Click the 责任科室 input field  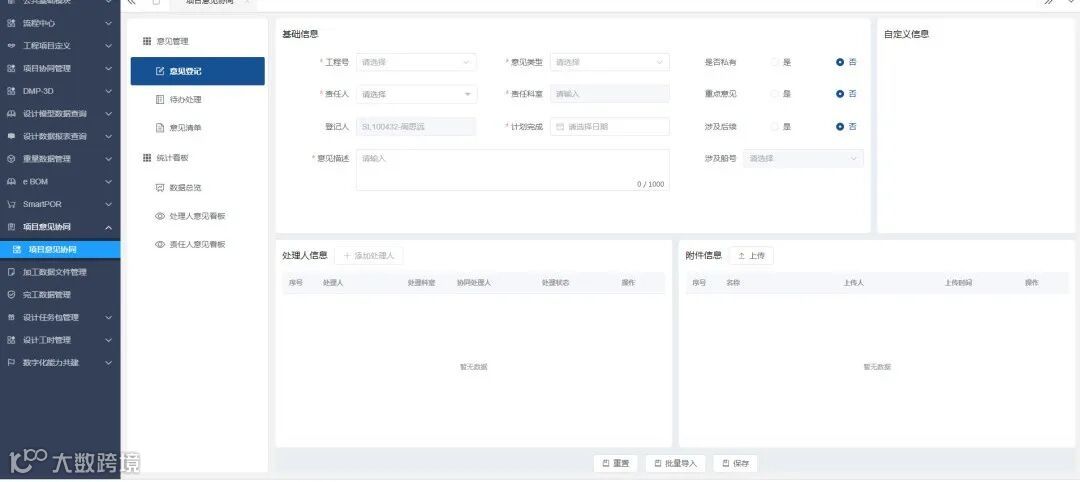pyautogui.click(x=610, y=94)
